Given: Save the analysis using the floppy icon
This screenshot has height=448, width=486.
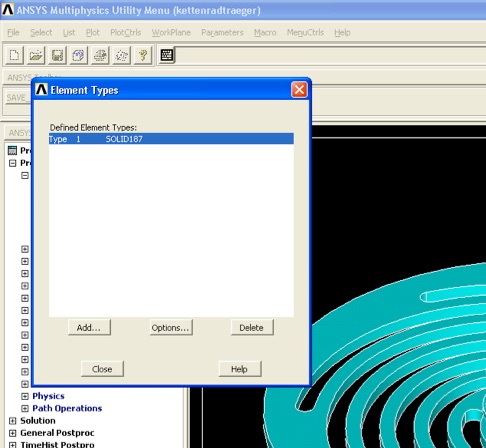Looking at the screenshot, I should point(57,55).
